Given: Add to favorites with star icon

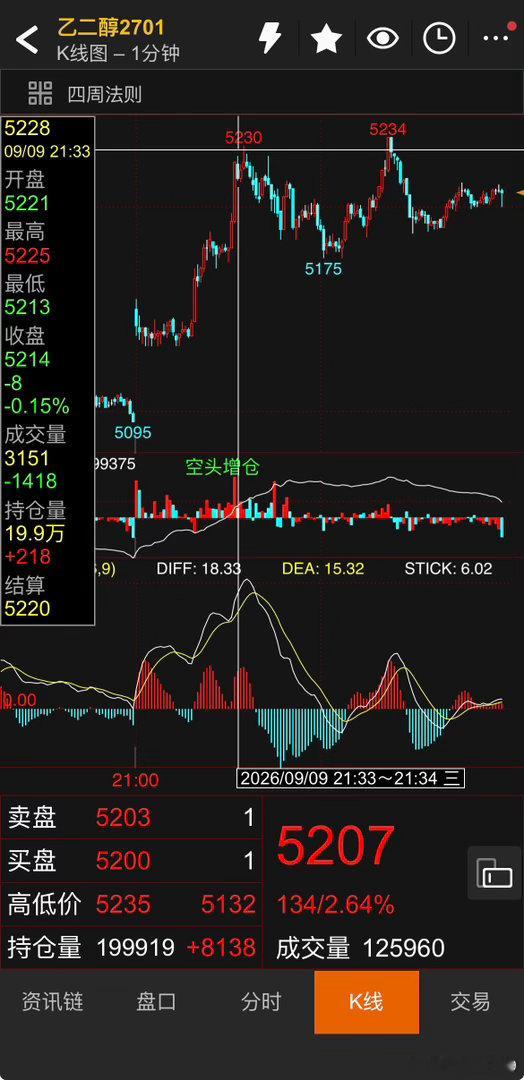Looking at the screenshot, I should [326, 38].
